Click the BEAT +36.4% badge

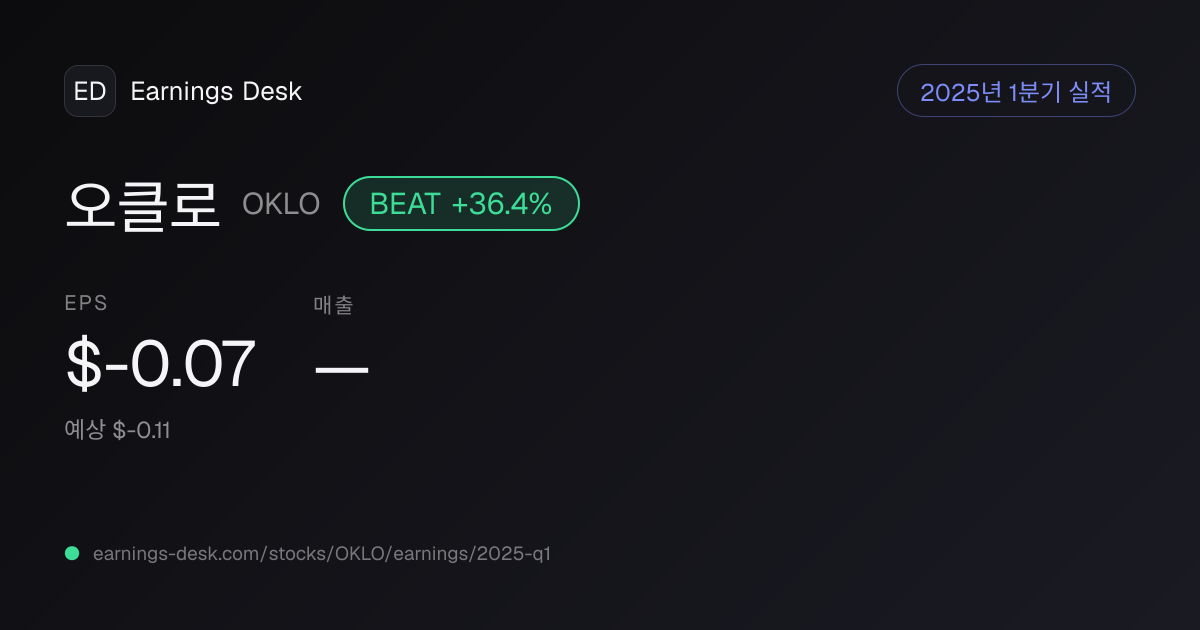tap(461, 204)
